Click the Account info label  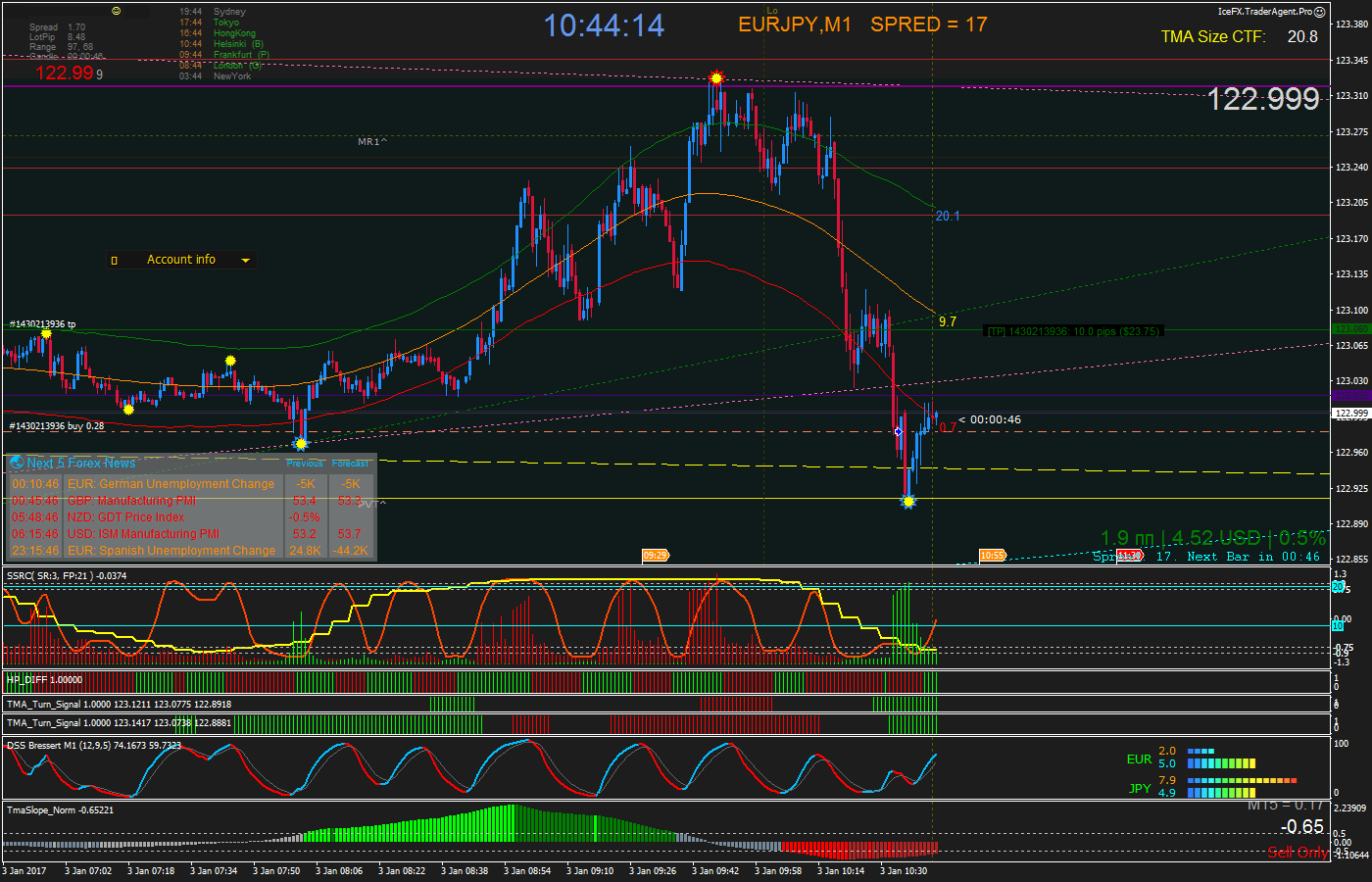[x=181, y=260]
